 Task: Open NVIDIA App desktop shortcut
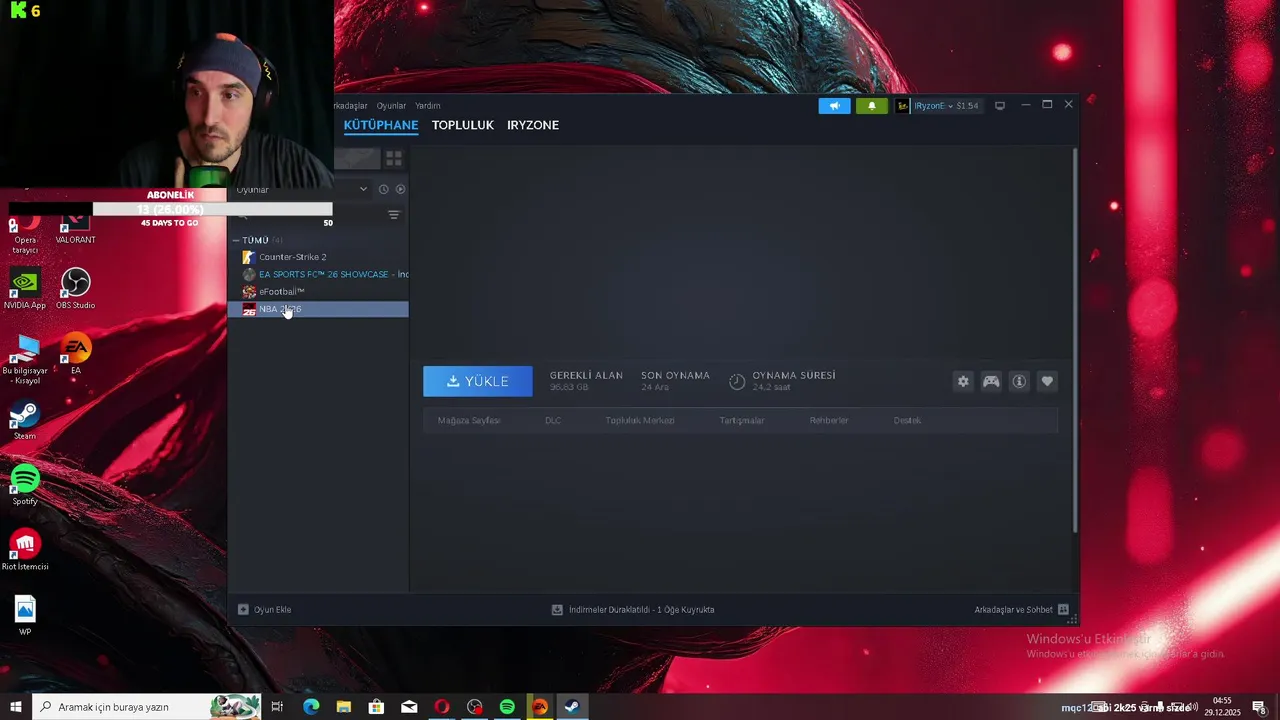coord(25,289)
